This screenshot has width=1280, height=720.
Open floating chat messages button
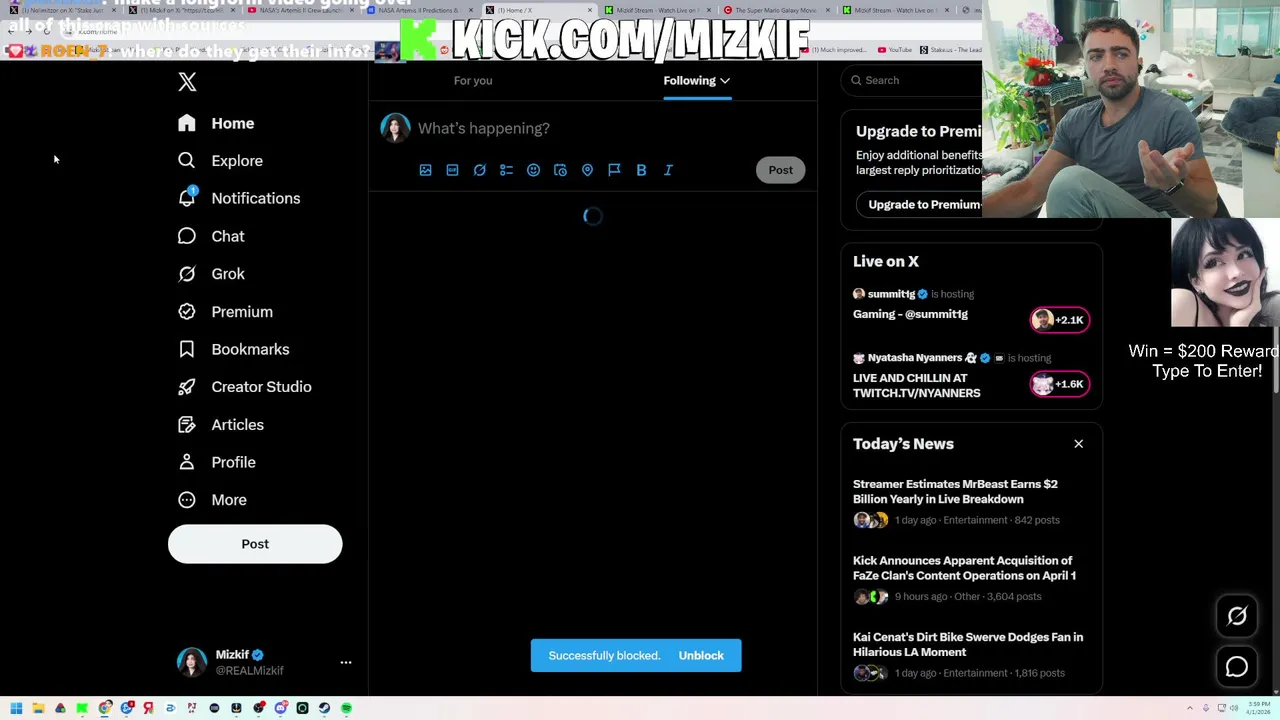tap(1237, 667)
